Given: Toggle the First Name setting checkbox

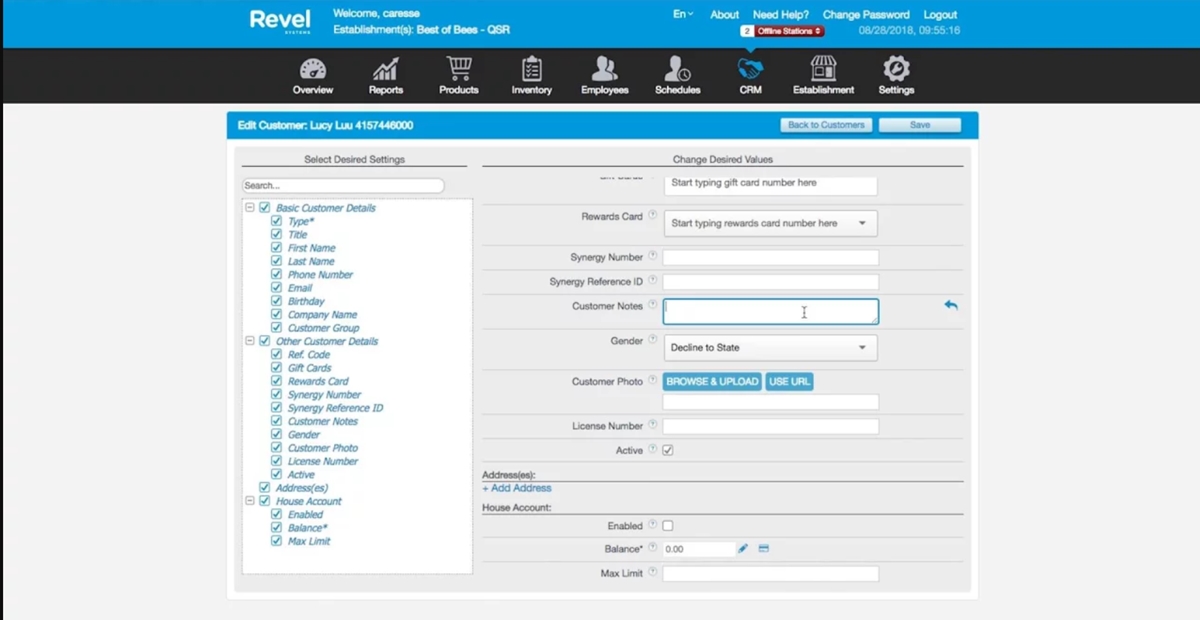Looking at the screenshot, I should [x=277, y=248].
